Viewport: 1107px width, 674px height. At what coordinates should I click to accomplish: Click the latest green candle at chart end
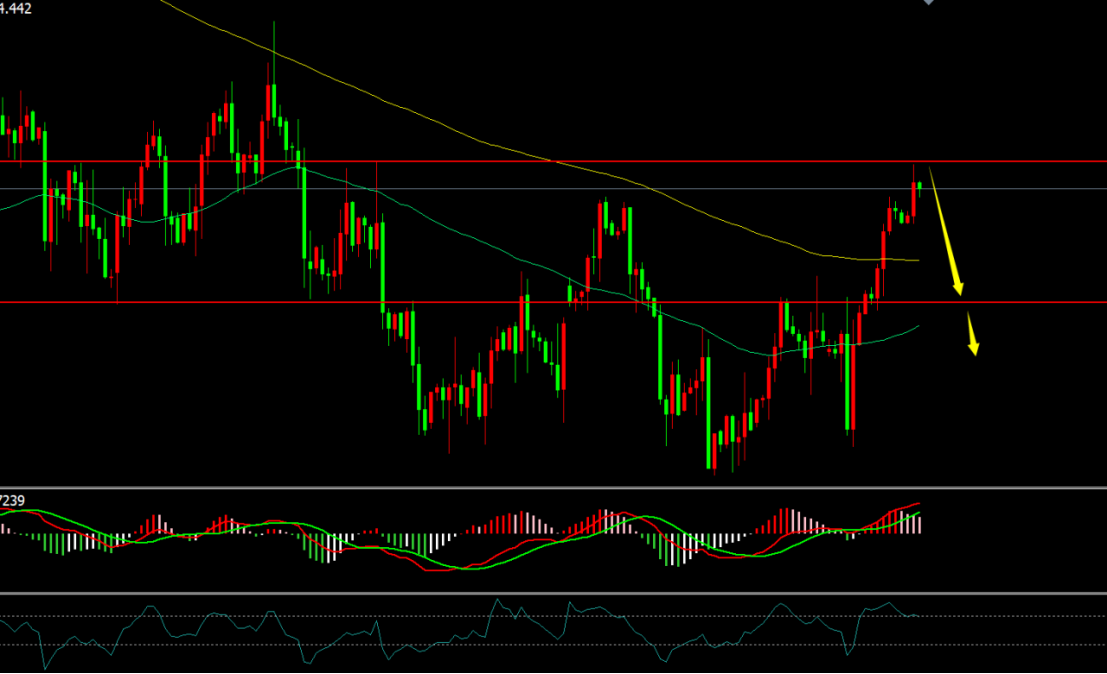coord(919,186)
